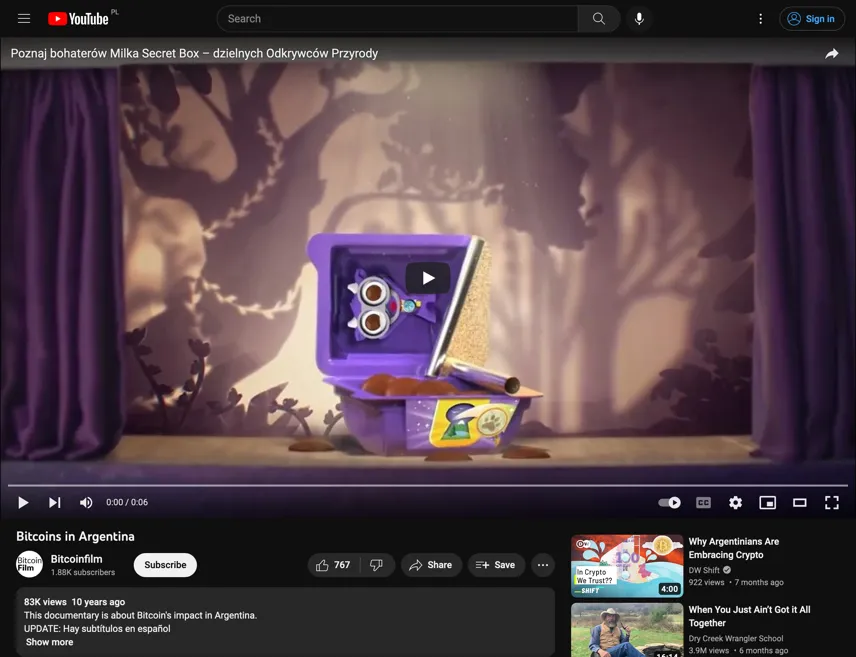
Task: Save video to a playlist
Action: coord(496,565)
